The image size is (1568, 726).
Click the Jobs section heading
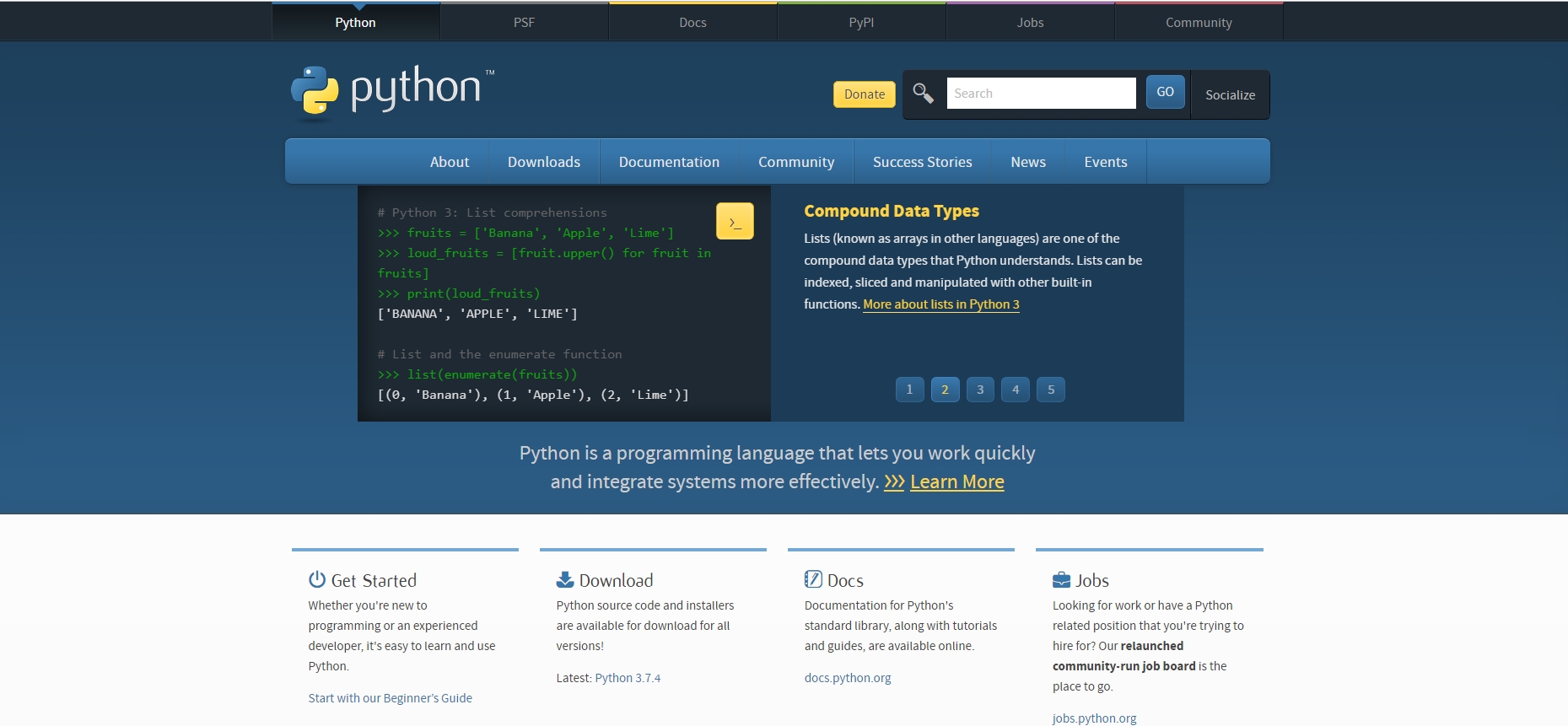pyautogui.click(x=1092, y=580)
